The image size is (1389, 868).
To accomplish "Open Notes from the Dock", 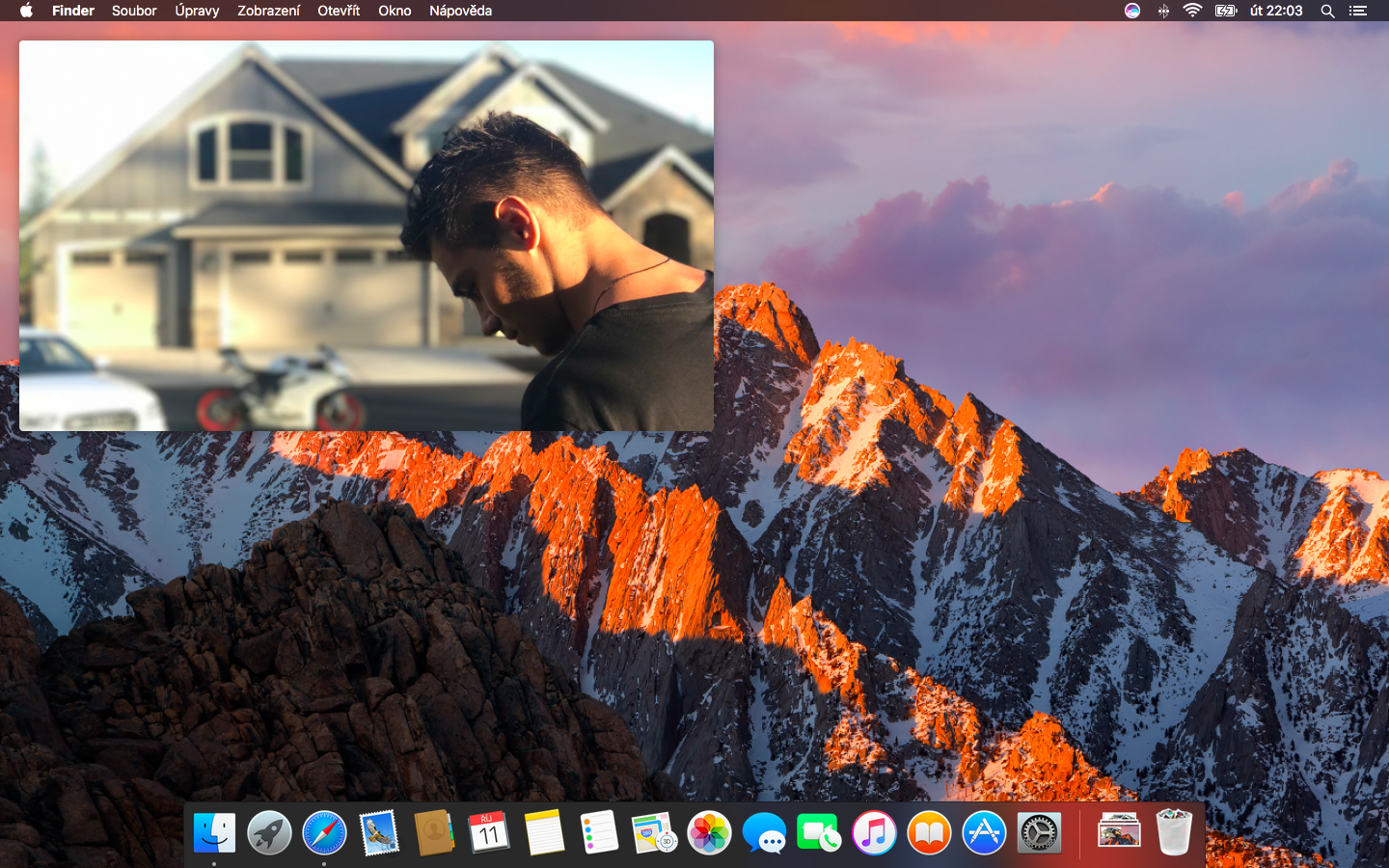I will coord(544,832).
